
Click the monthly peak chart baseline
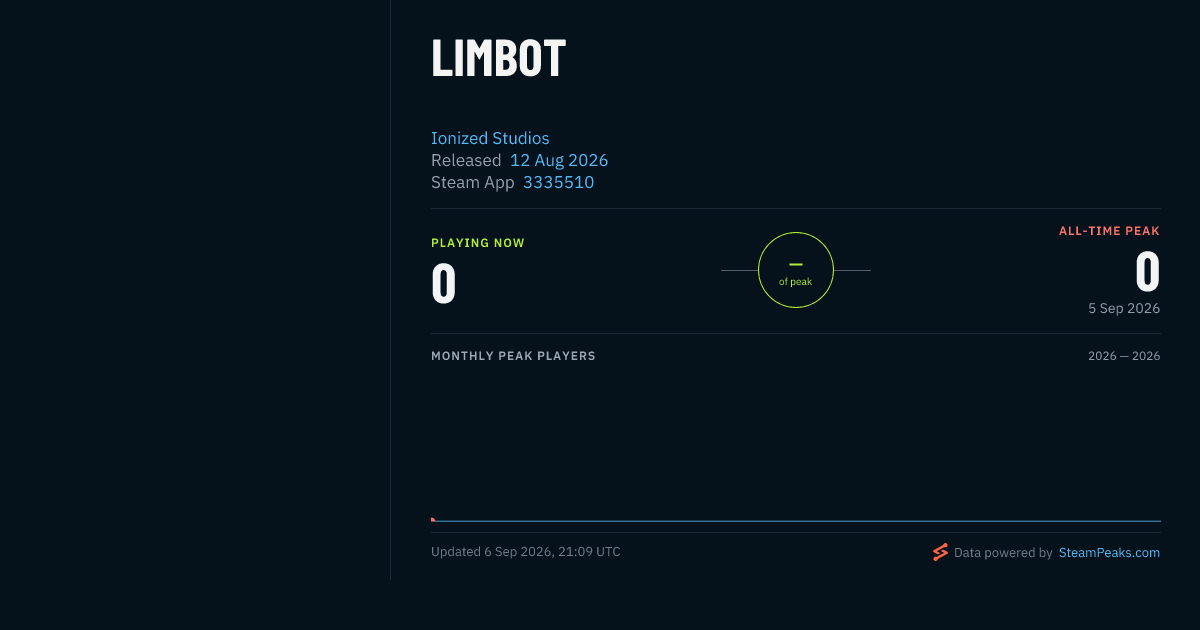pos(796,521)
